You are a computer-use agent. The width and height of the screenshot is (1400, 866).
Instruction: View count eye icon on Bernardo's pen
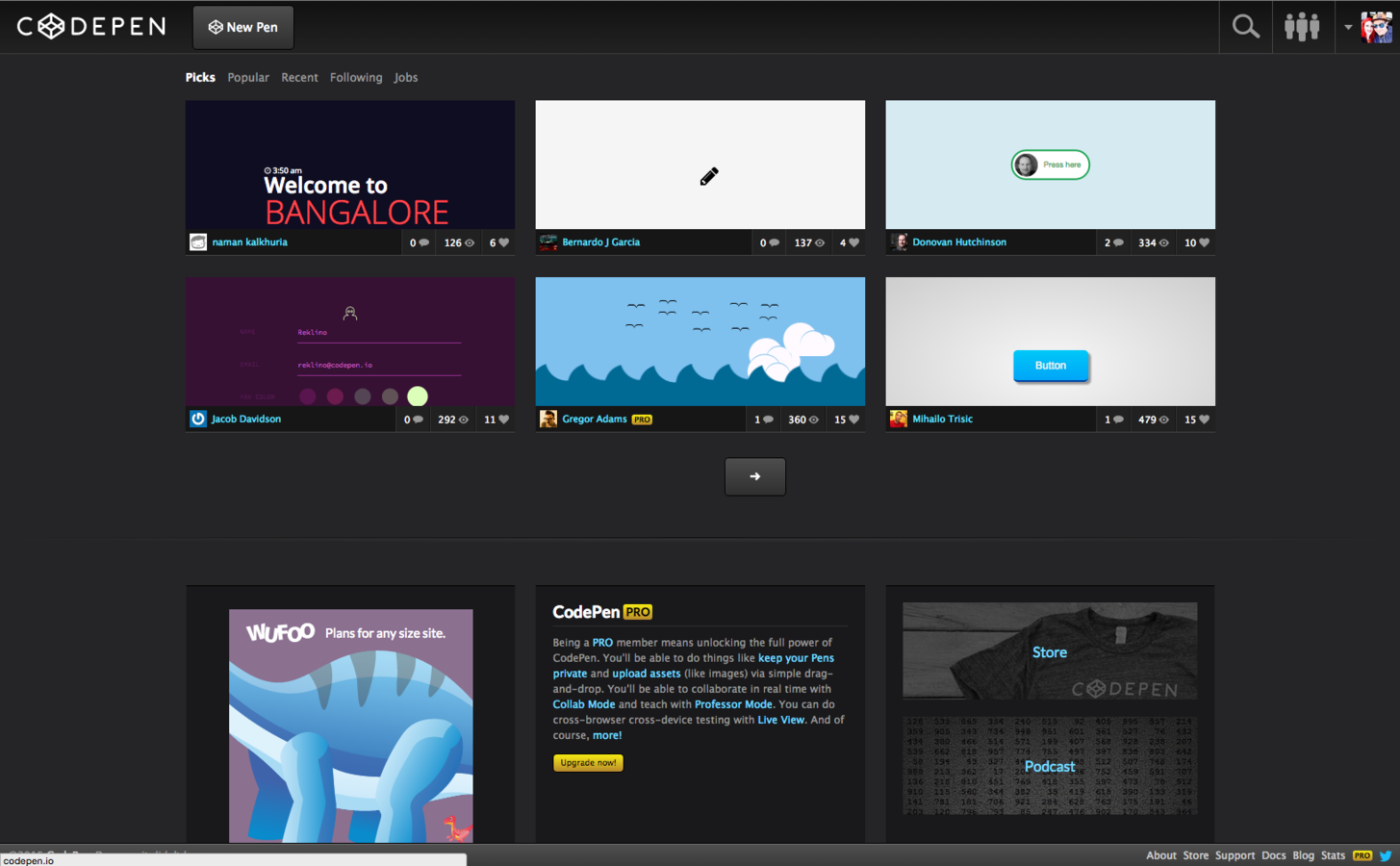820,242
